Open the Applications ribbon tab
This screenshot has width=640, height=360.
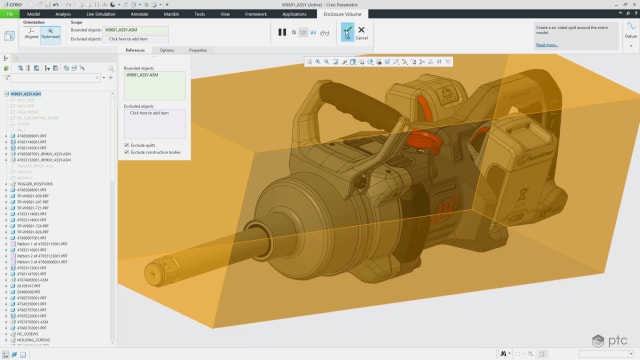click(294, 14)
